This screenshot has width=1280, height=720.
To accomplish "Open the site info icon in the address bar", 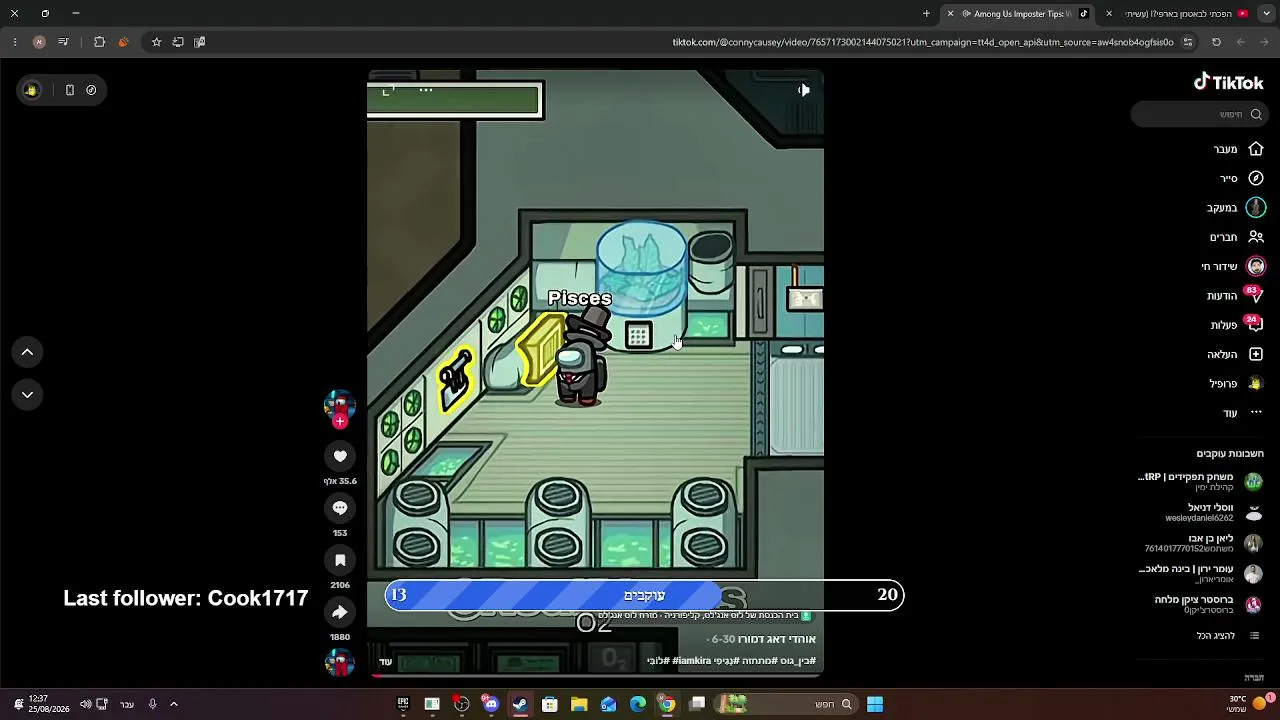I will (1188, 42).
